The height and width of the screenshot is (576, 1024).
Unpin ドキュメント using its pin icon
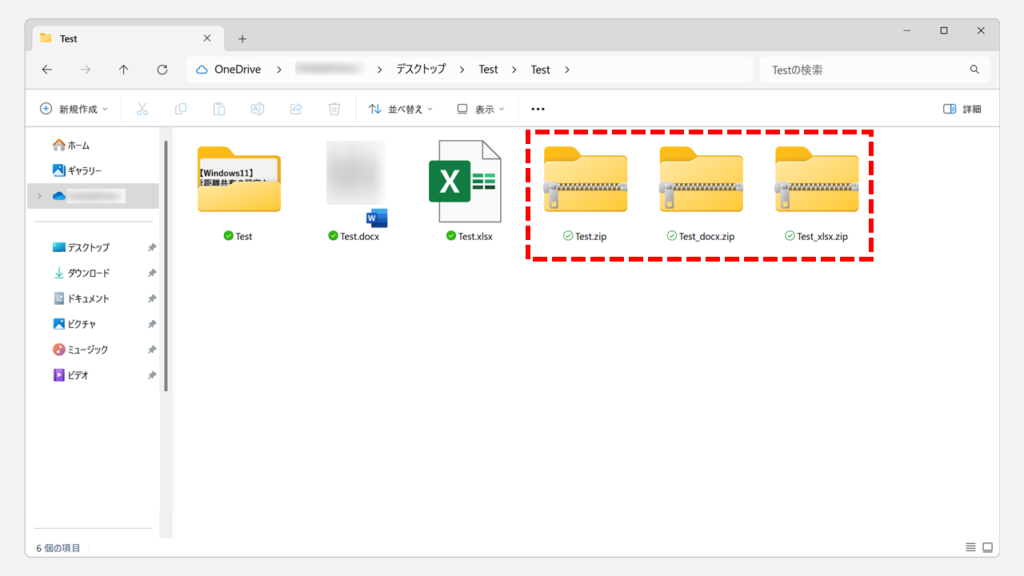(x=152, y=298)
